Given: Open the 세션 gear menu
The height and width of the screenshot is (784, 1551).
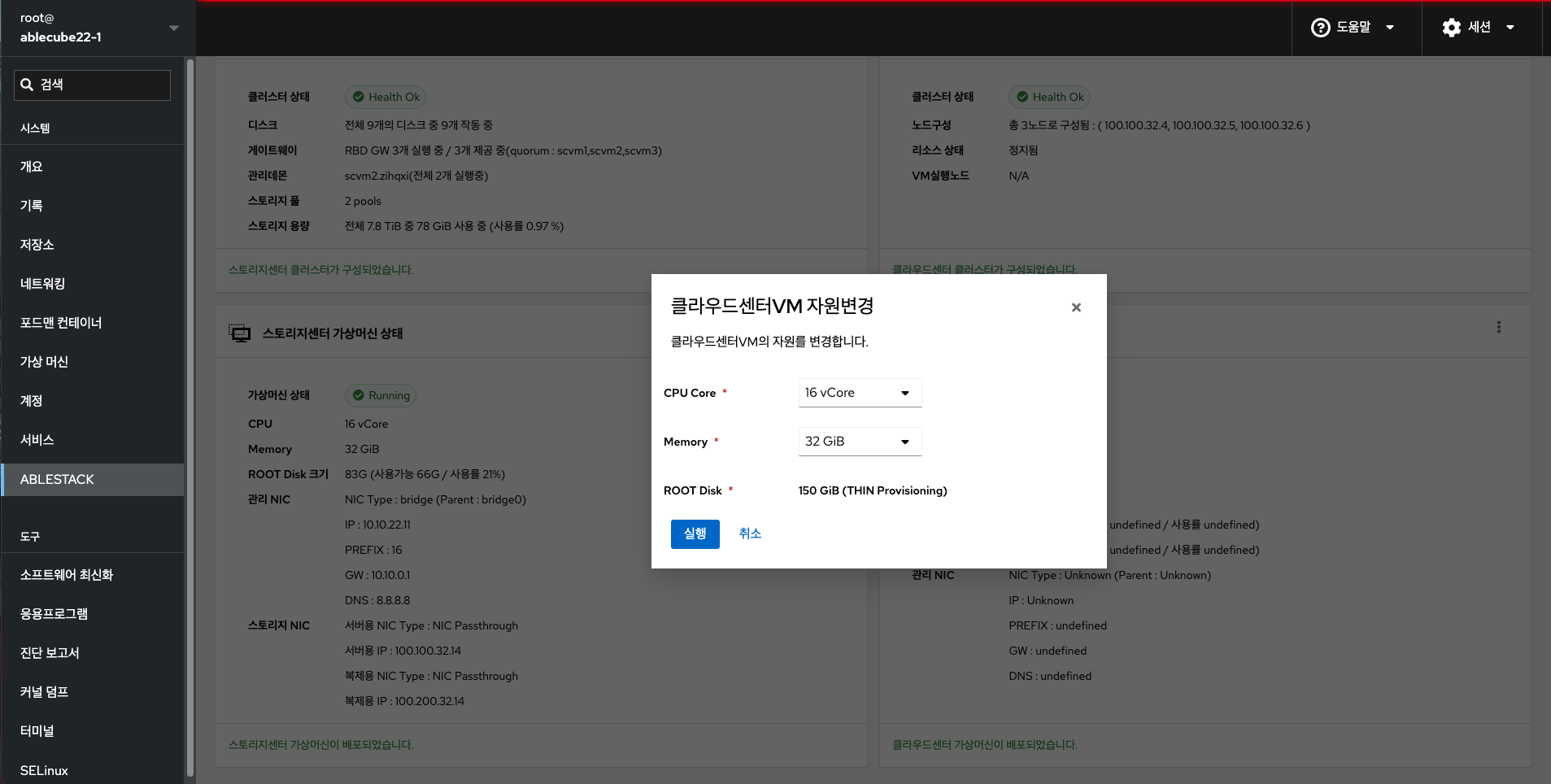Looking at the screenshot, I should tap(1478, 28).
